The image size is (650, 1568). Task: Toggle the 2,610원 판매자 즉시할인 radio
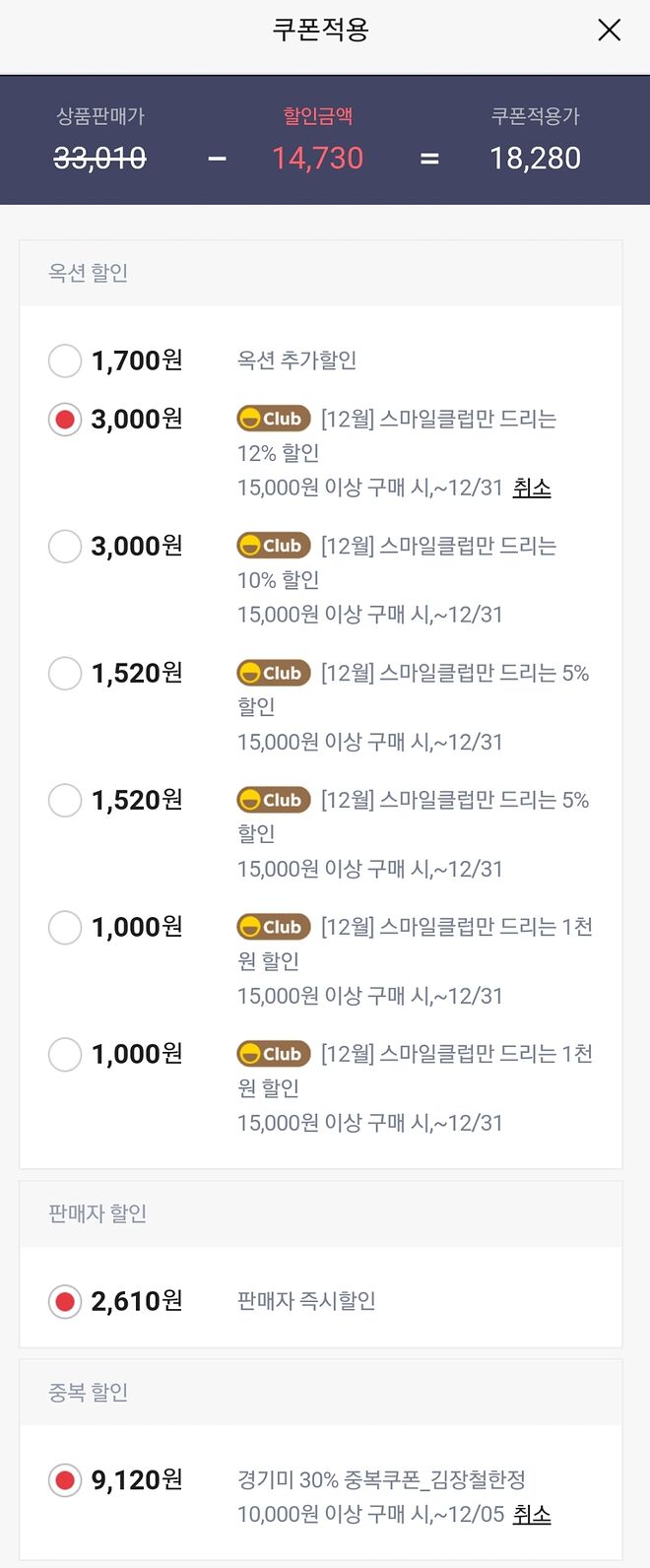click(65, 1301)
